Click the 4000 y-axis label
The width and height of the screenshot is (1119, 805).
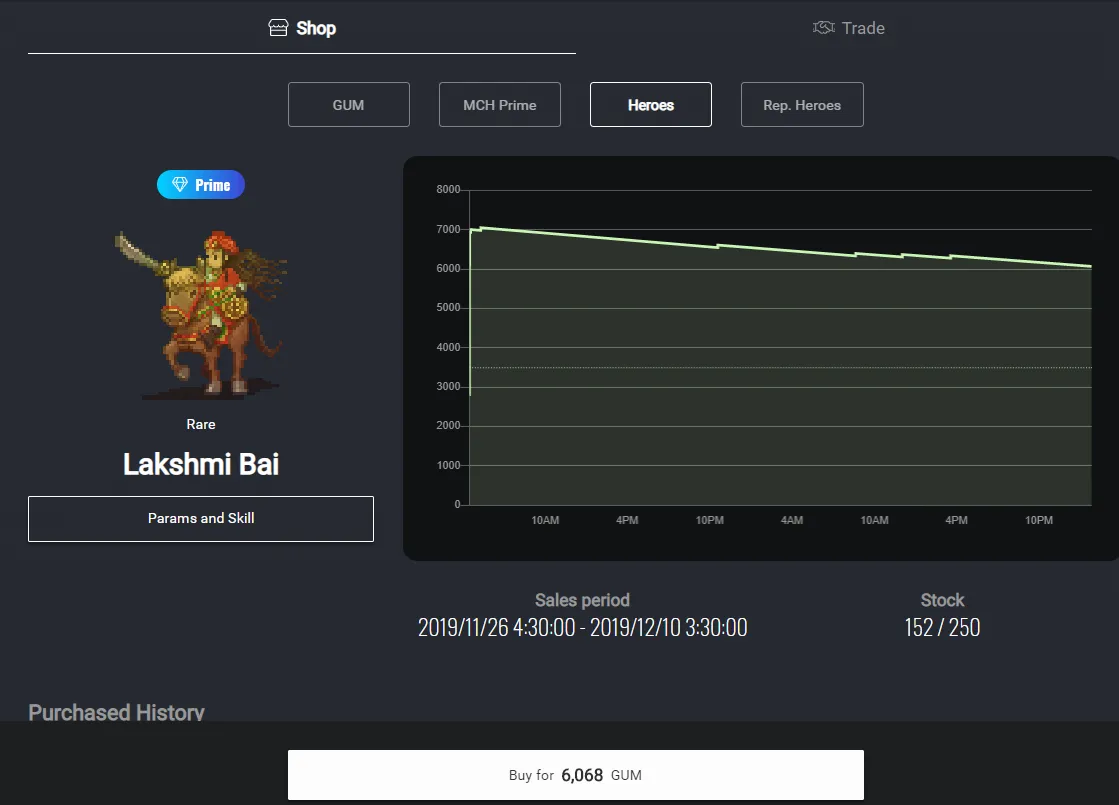tap(448, 348)
